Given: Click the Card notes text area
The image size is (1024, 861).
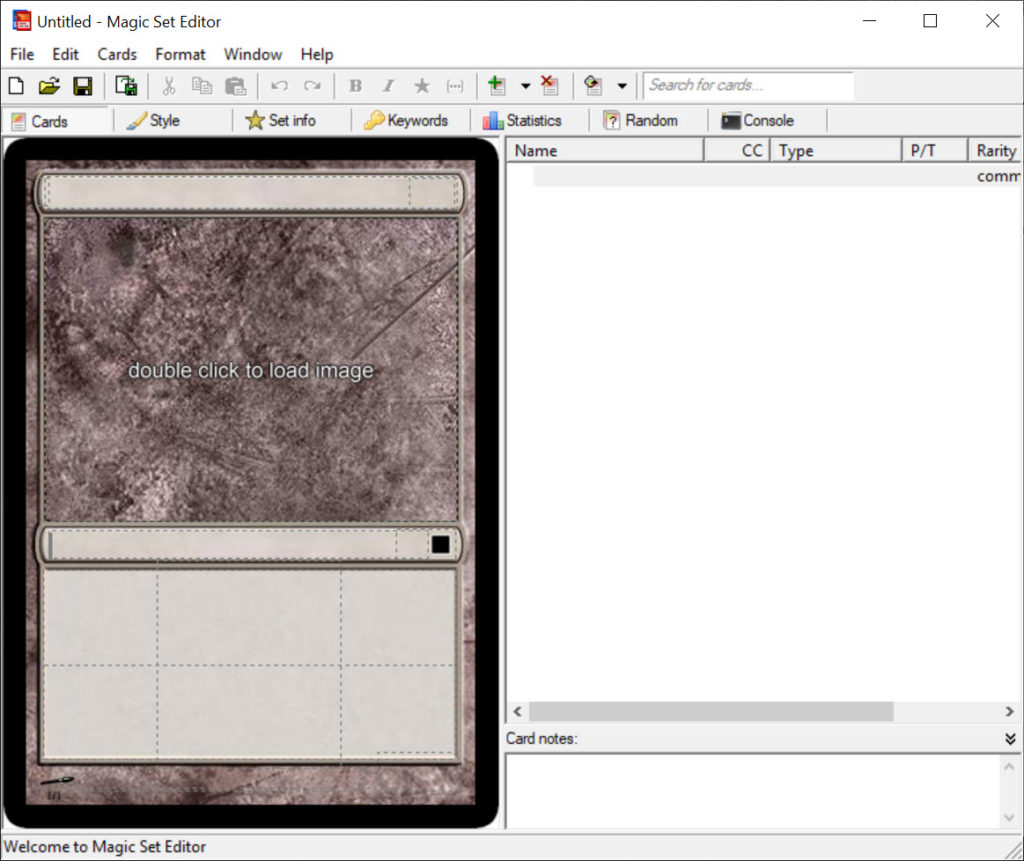Looking at the screenshot, I should click(753, 791).
